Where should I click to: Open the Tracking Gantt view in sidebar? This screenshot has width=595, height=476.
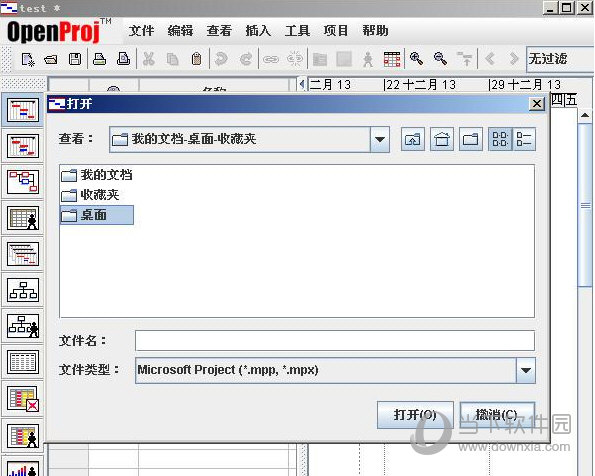click(x=23, y=146)
